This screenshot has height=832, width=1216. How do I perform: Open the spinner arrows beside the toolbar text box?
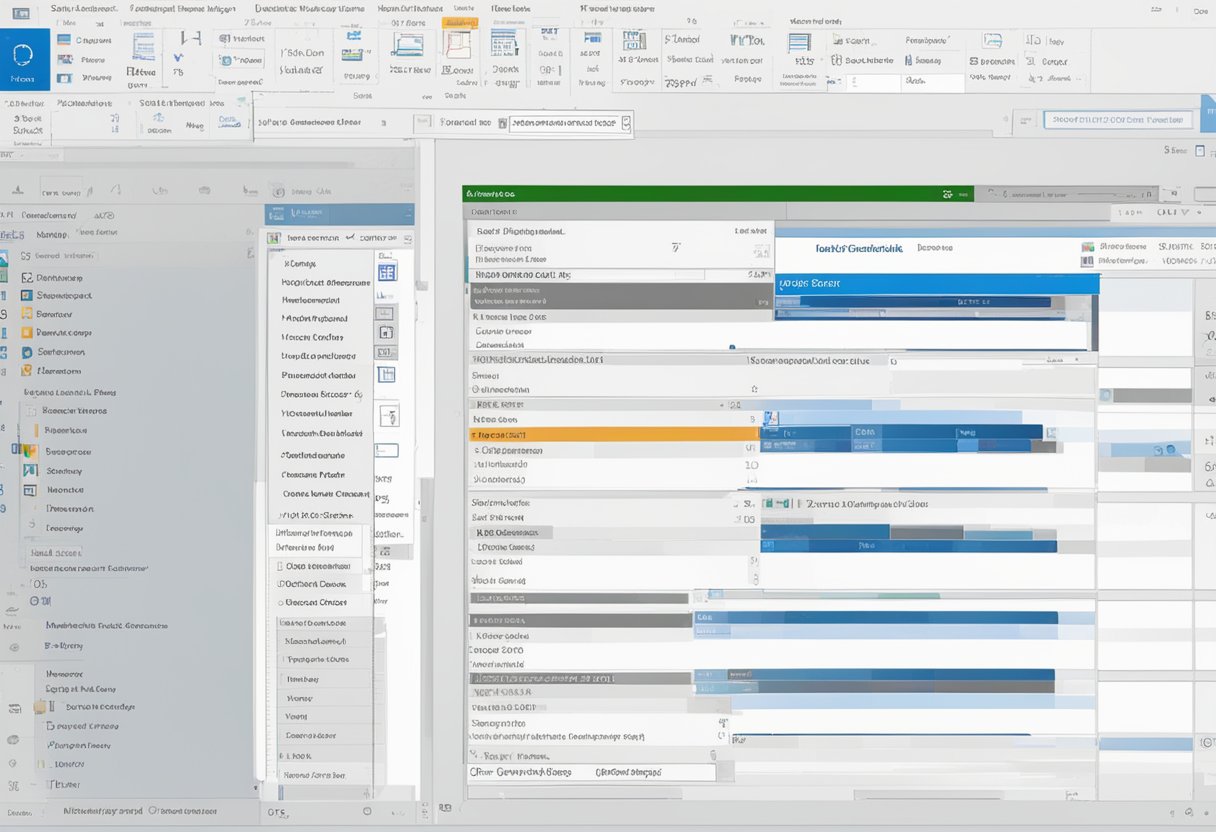(626, 123)
